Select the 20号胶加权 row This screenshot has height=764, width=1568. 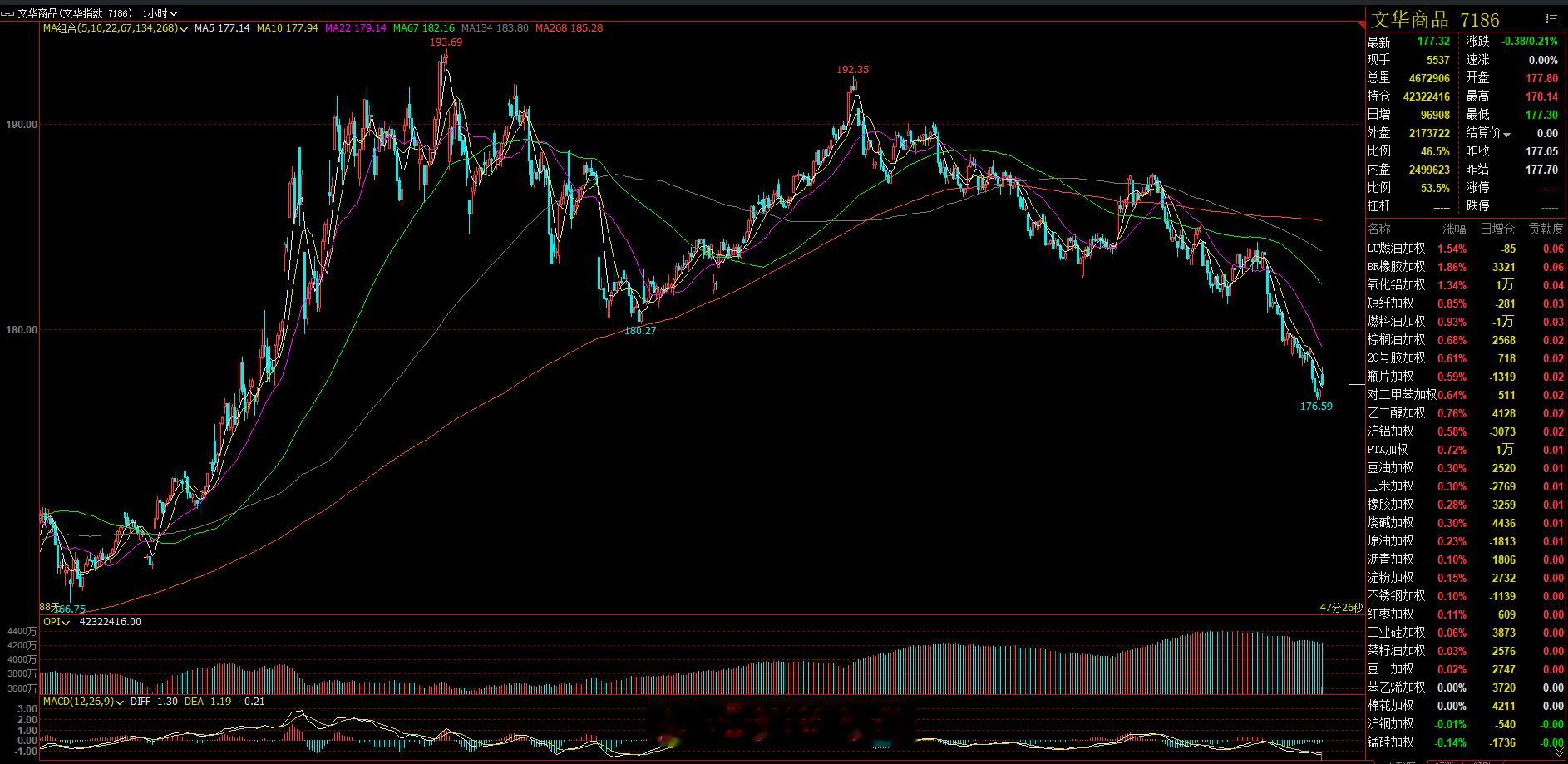[x=1466, y=358]
